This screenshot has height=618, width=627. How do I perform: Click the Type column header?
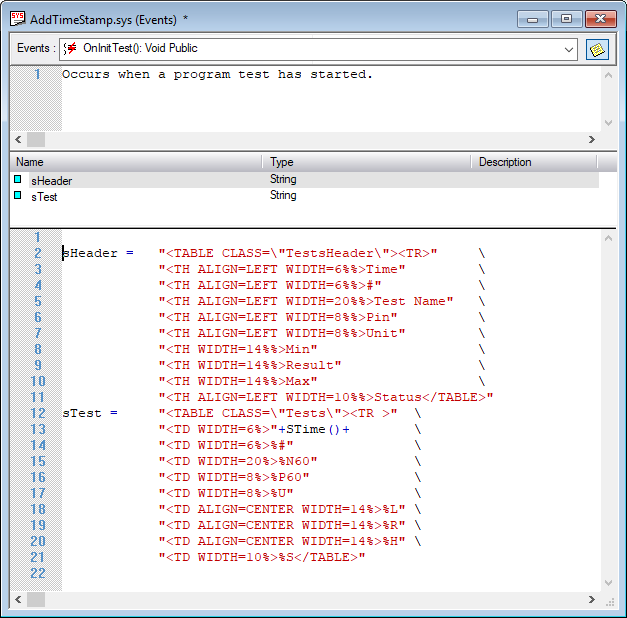[x=366, y=162]
